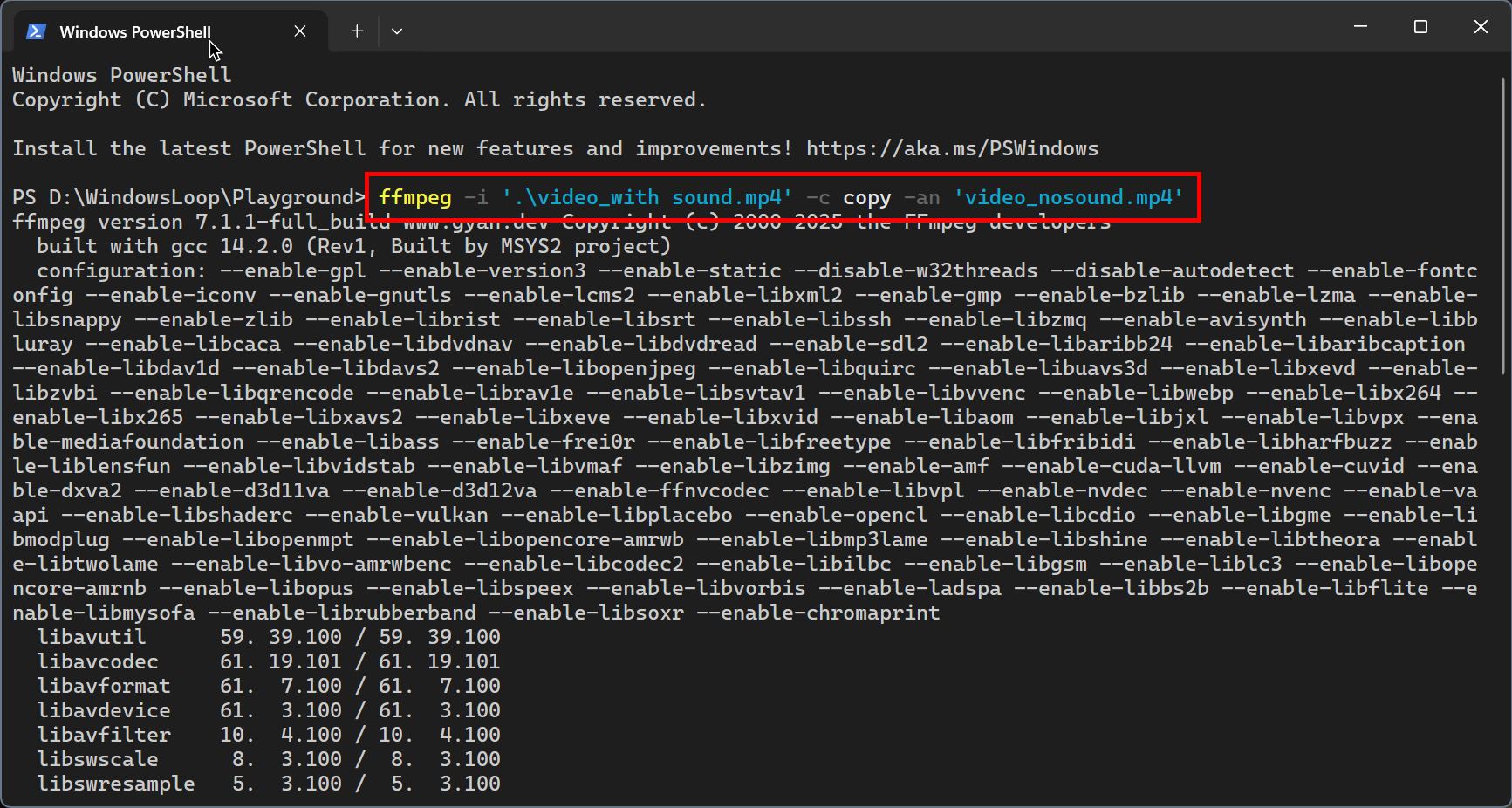Click the 'libavformat' version line

[x=269, y=686]
